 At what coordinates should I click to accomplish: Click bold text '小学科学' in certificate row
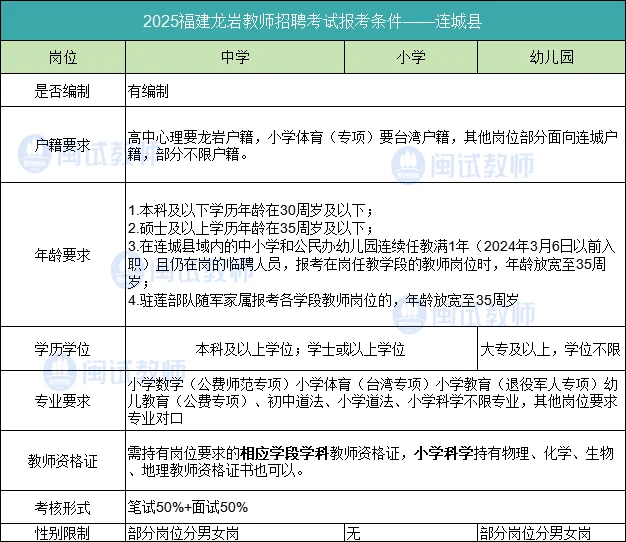click(x=444, y=453)
